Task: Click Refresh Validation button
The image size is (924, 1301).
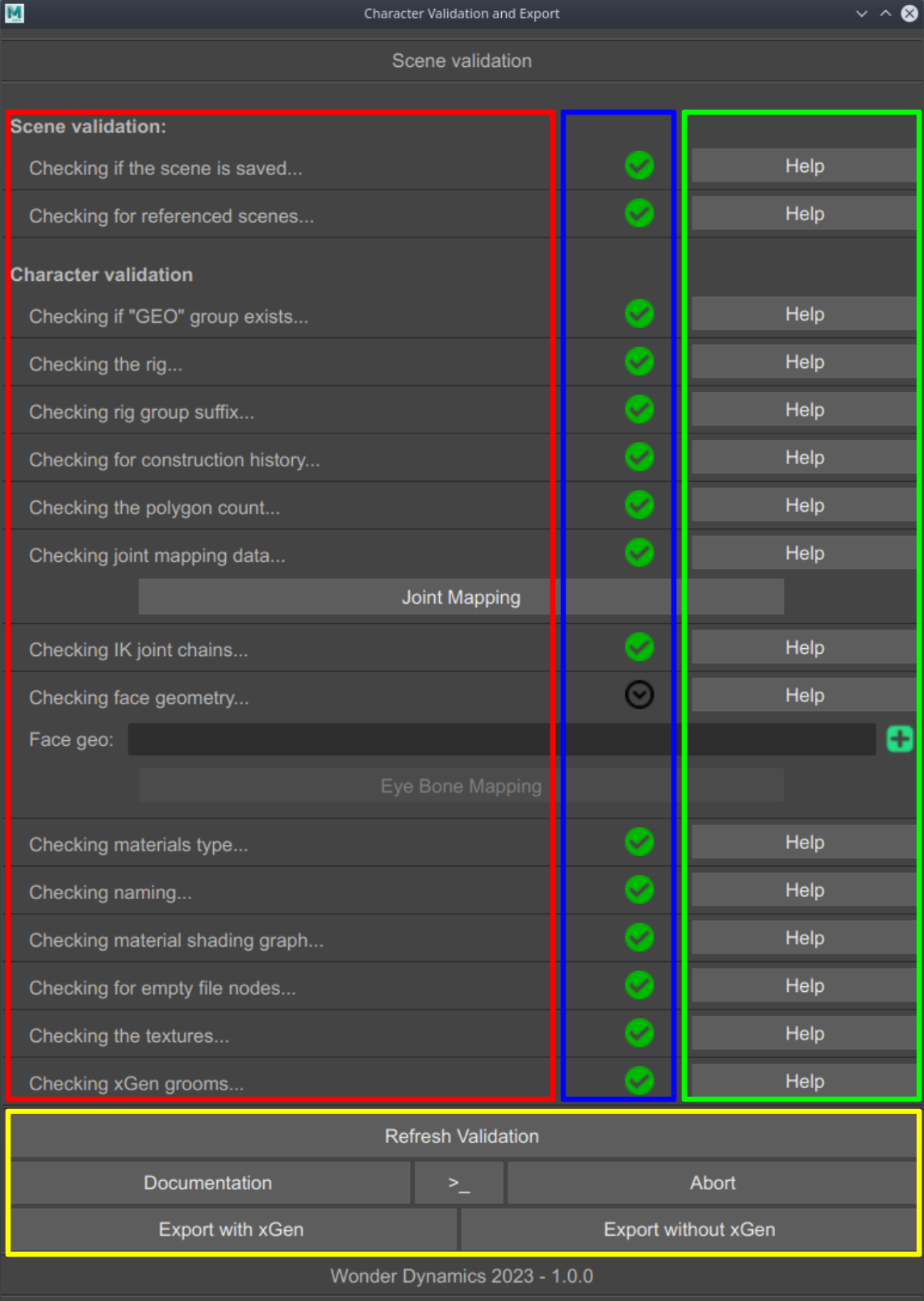Action: point(462,1136)
